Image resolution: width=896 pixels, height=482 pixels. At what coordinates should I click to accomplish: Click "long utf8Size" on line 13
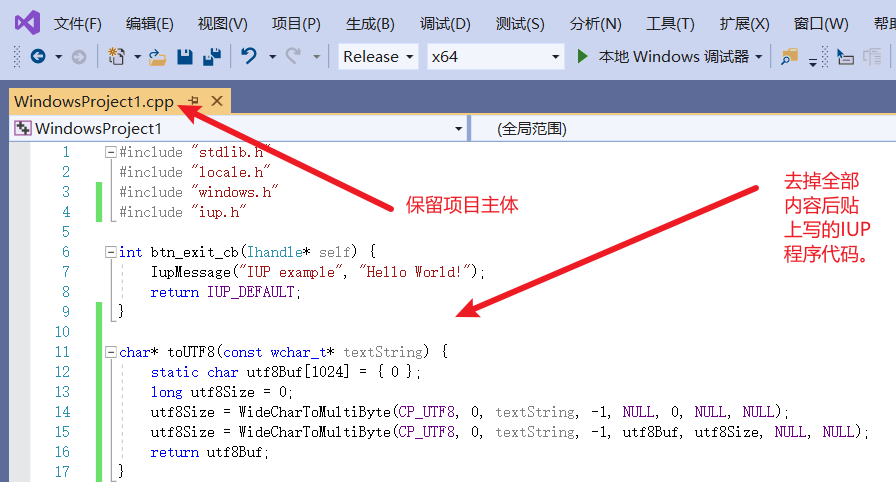click(203, 392)
